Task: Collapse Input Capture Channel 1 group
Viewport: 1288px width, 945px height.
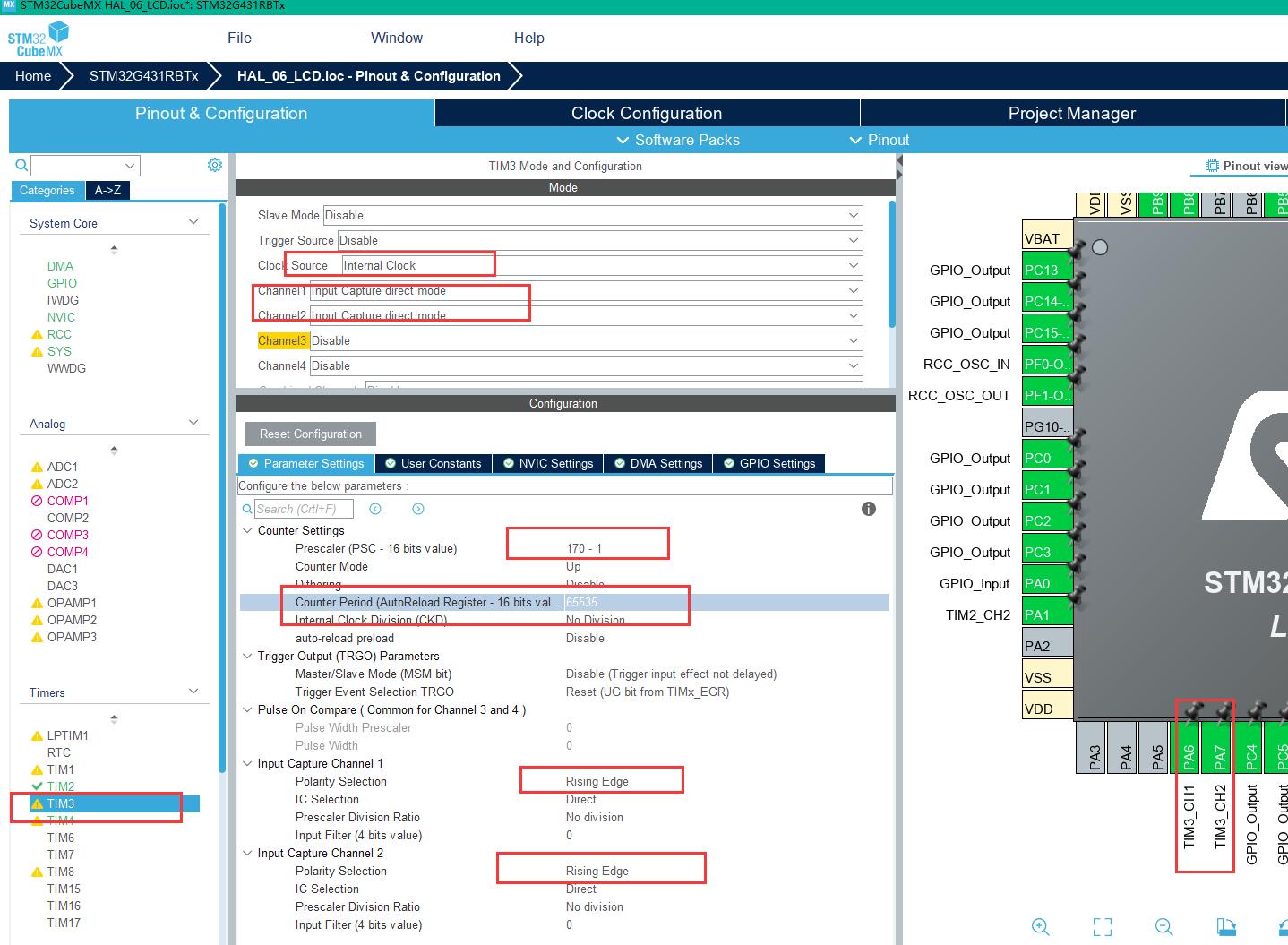Action: tap(247, 763)
